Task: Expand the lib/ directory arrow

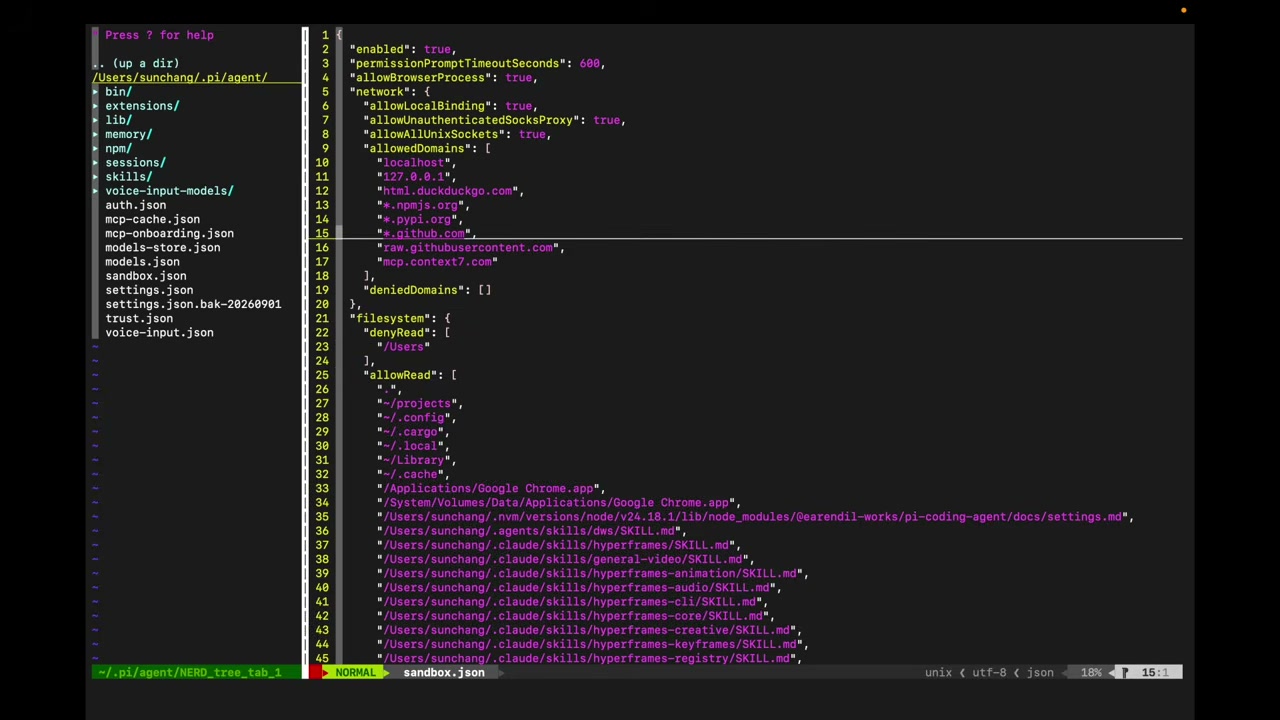Action: (x=96, y=120)
